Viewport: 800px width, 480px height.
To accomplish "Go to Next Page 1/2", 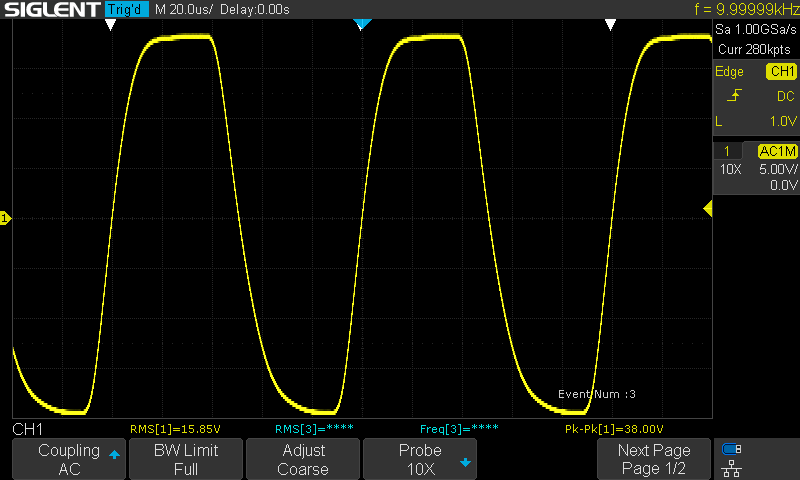I will pos(654,459).
